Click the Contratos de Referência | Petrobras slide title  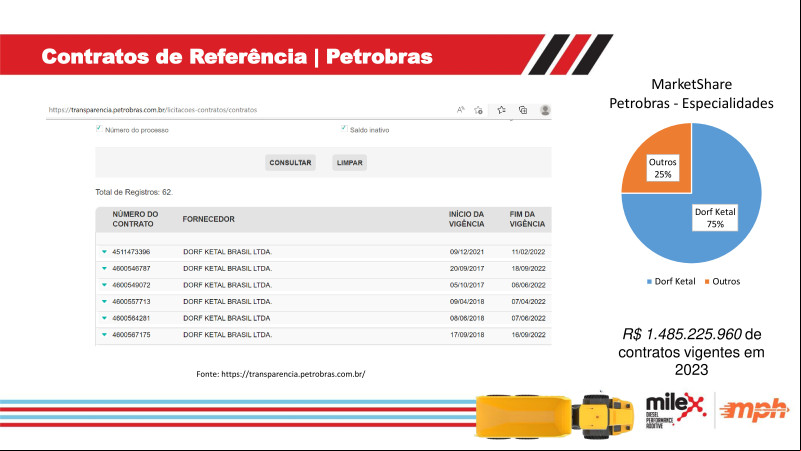tap(237, 56)
